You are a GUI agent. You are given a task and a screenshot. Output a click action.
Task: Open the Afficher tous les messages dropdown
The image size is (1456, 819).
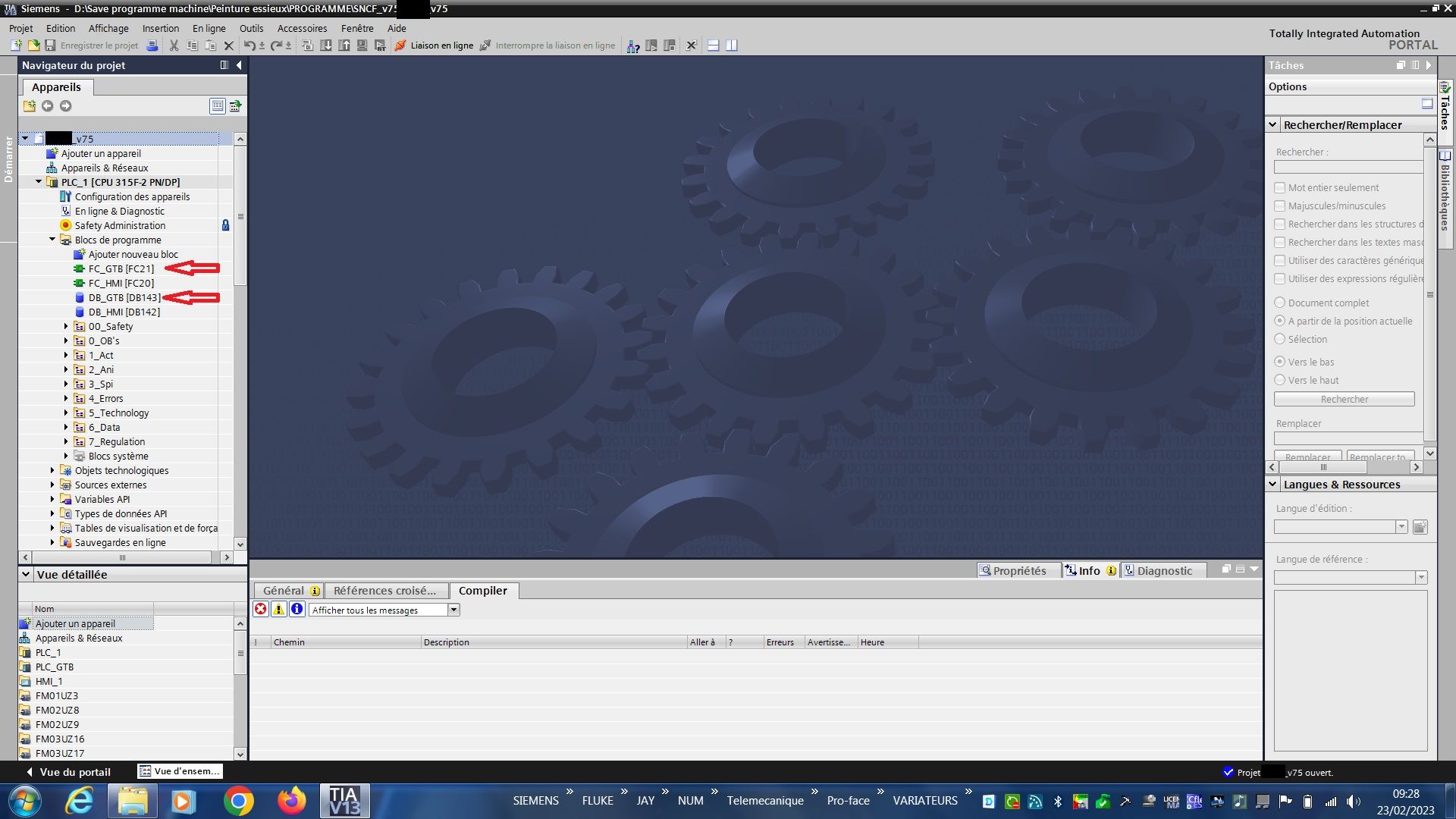point(453,610)
